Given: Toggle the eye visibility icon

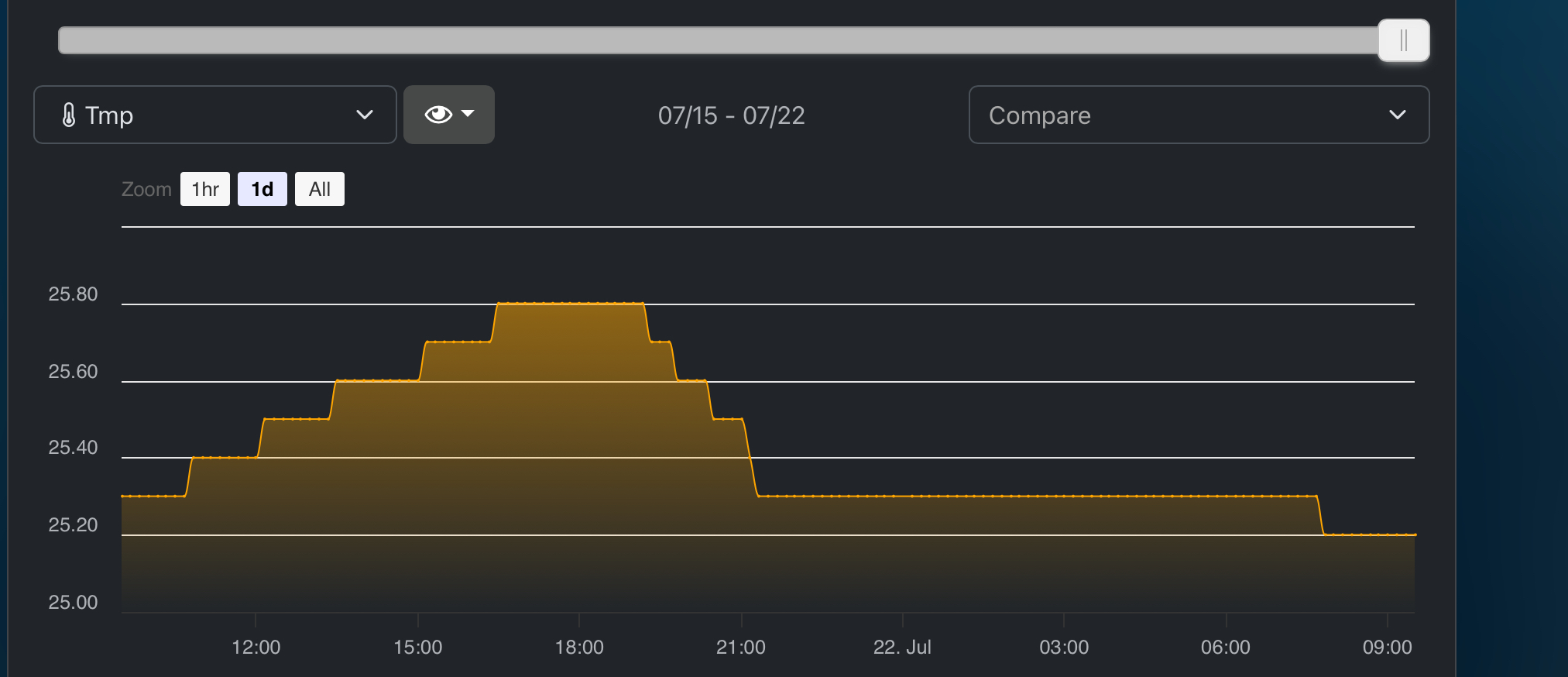Looking at the screenshot, I should 437,115.
